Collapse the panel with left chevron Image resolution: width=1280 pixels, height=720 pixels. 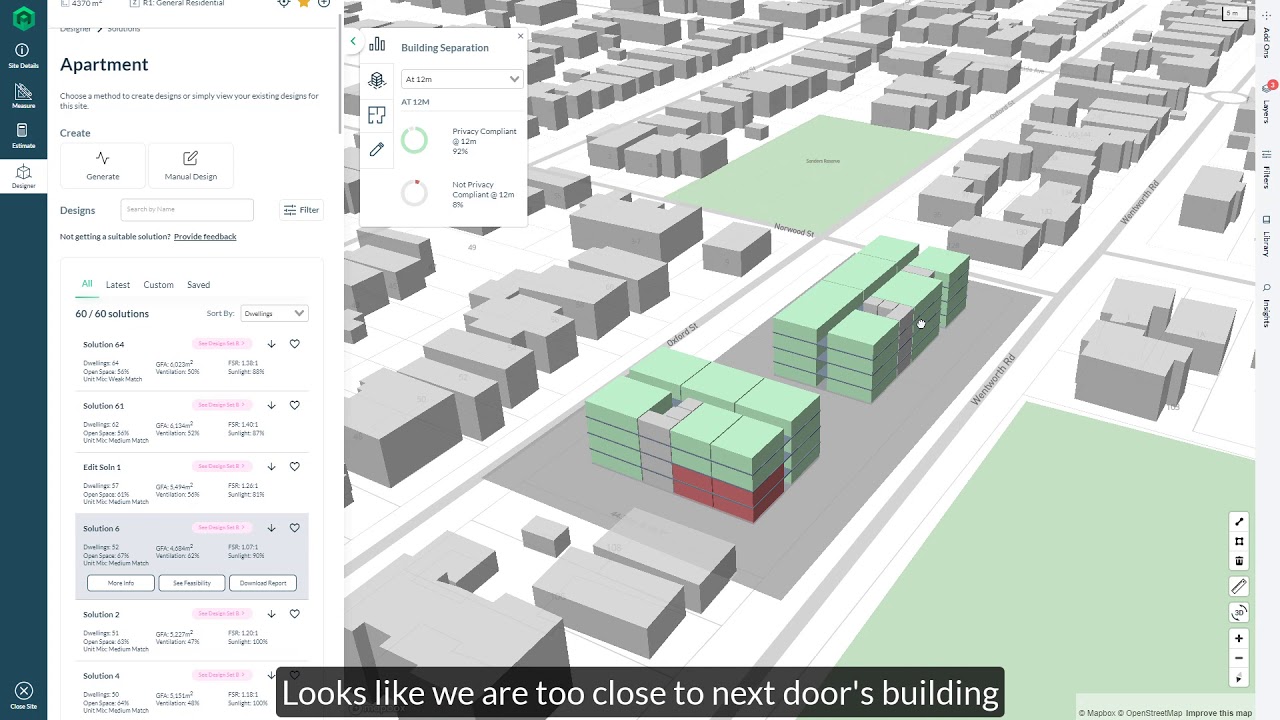pyautogui.click(x=352, y=41)
